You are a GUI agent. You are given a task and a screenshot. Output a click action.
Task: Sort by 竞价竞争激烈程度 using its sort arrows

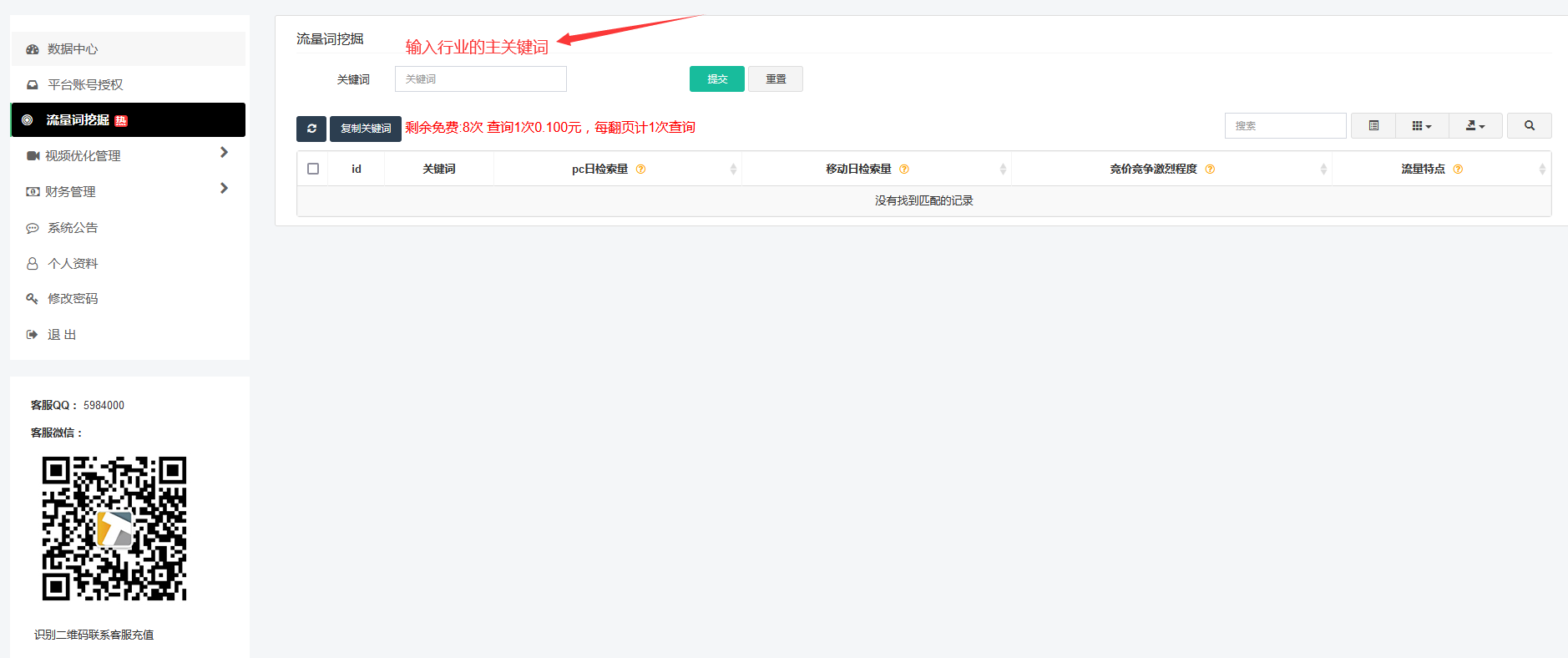pos(1323,170)
